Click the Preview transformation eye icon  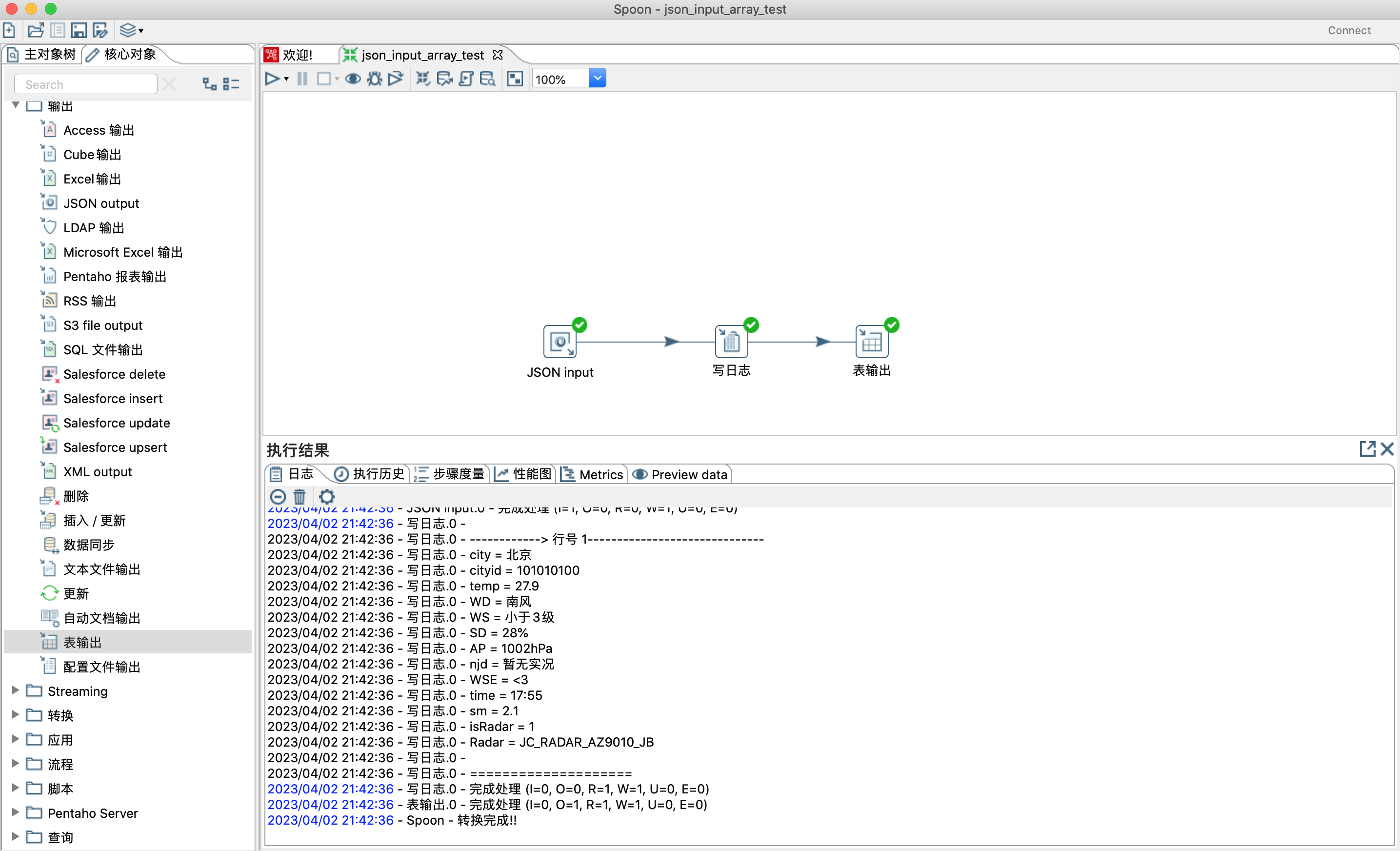pos(352,79)
